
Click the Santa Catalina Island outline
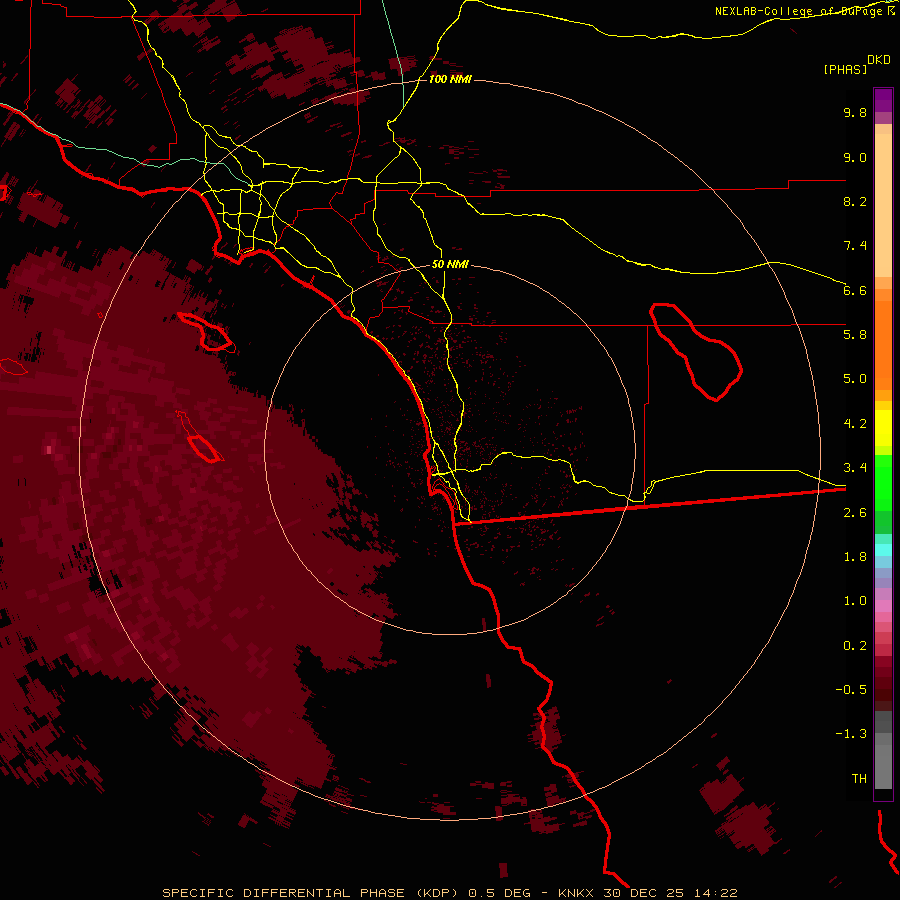click(x=207, y=332)
